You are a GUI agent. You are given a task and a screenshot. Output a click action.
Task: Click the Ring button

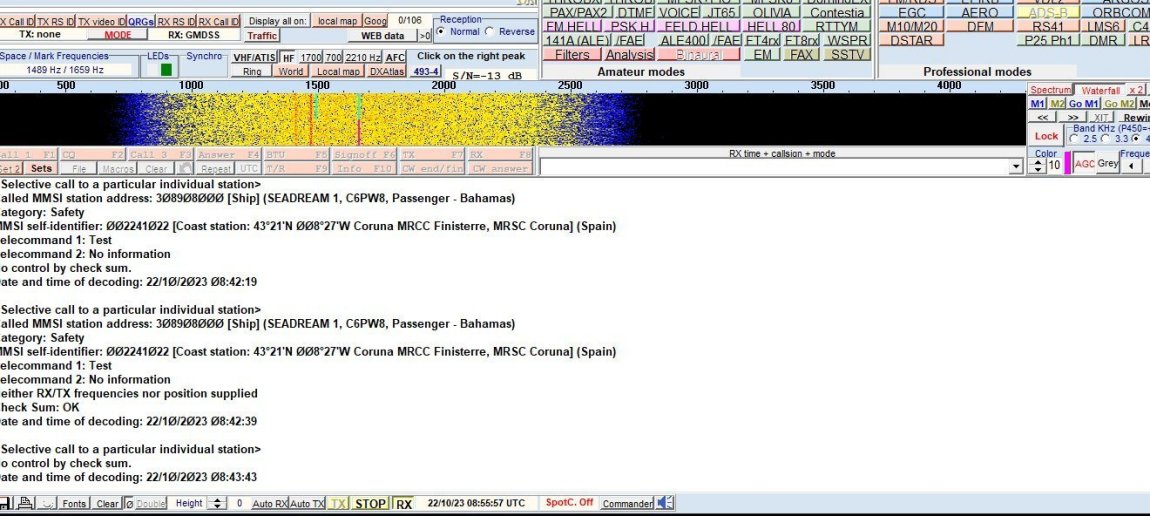[x=252, y=71]
